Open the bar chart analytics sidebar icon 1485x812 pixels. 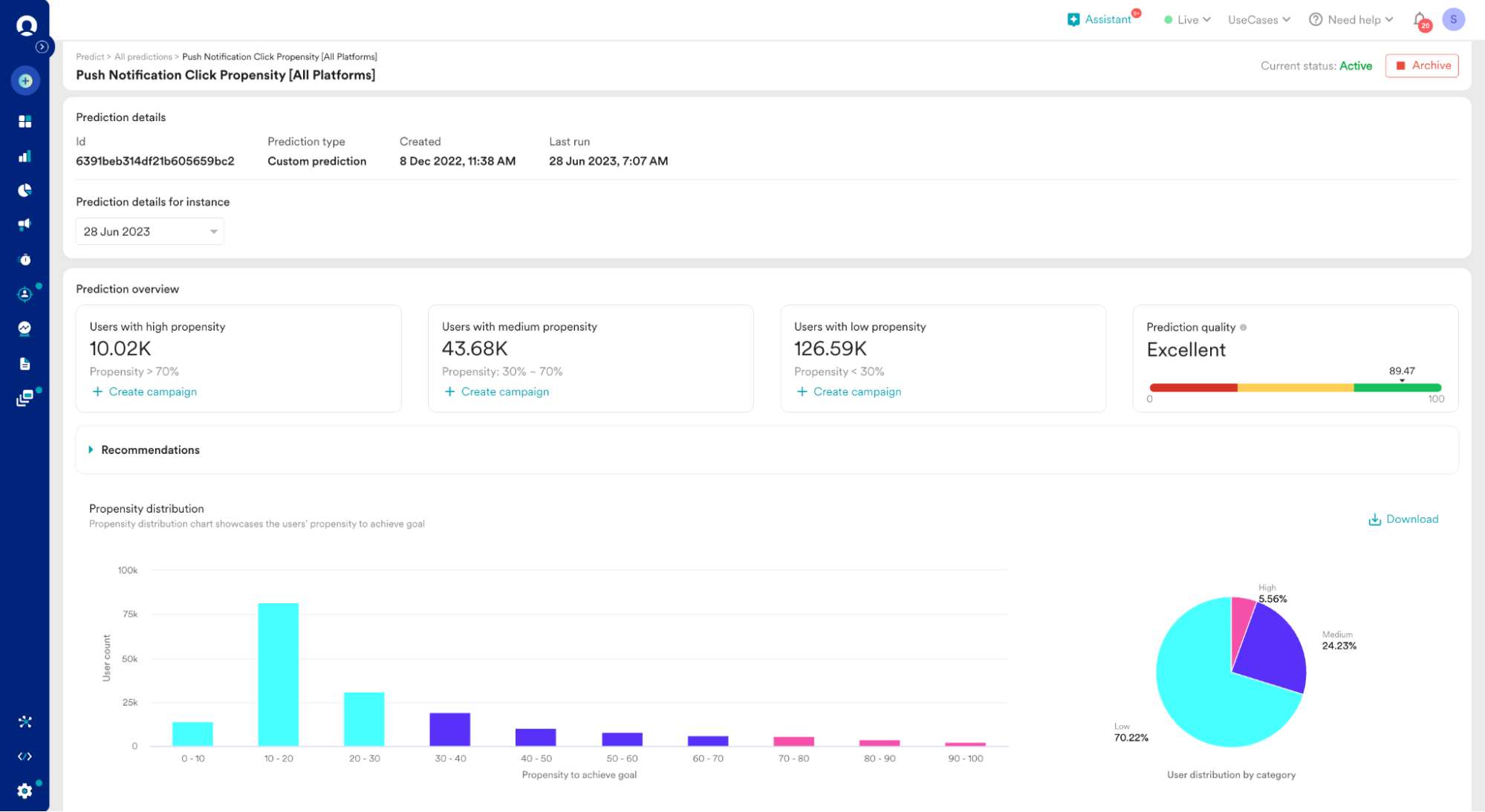pyautogui.click(x=25, y=156)
